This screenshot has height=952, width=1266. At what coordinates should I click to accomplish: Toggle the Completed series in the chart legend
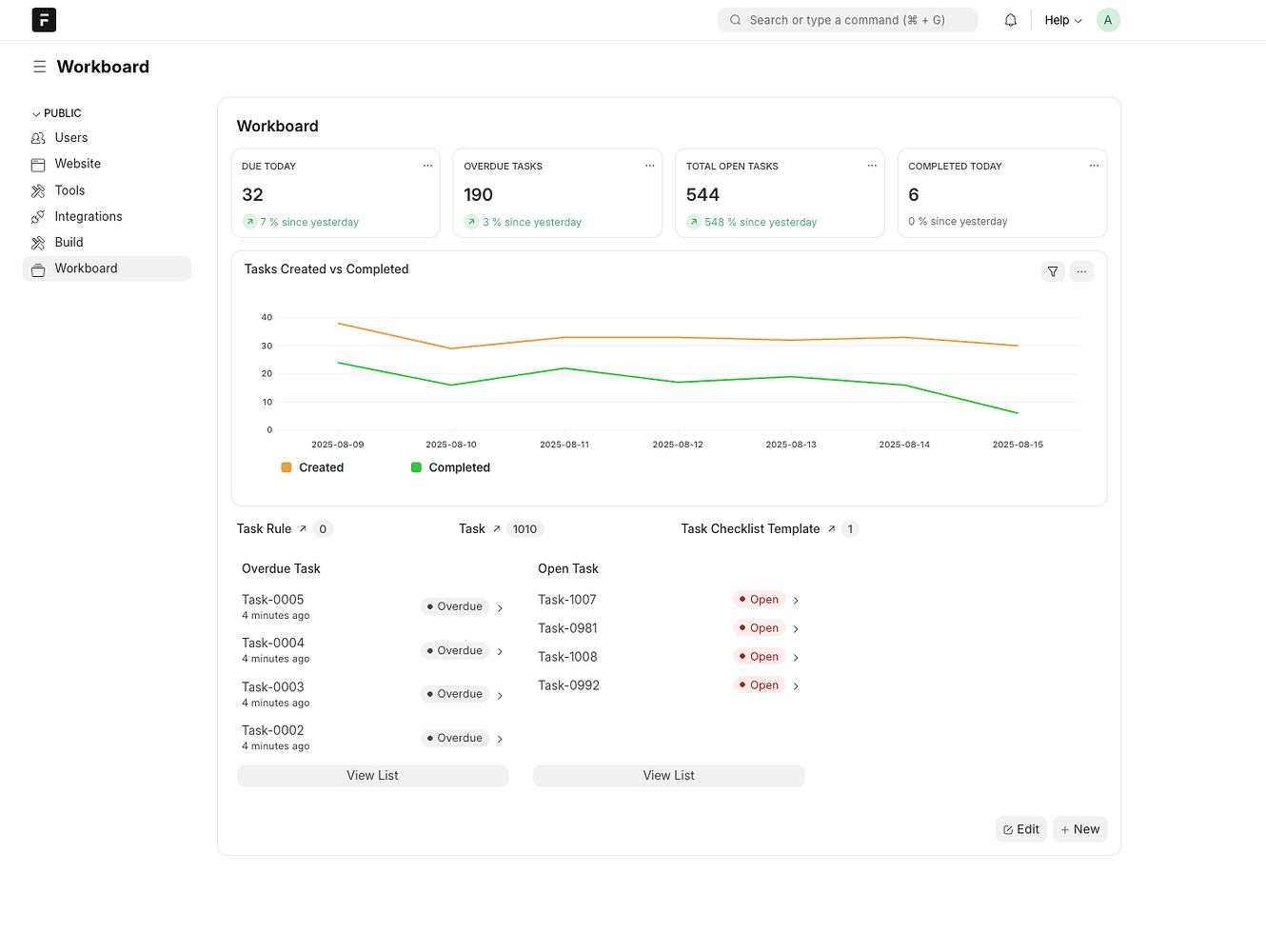(449, 467)
